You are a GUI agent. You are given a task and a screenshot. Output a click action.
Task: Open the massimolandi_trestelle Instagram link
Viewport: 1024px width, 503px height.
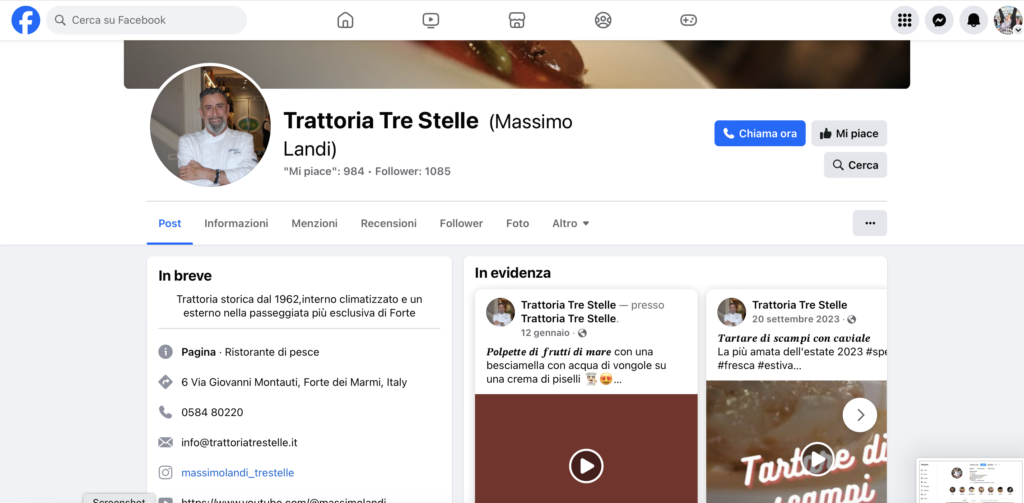tap(238, 472)
